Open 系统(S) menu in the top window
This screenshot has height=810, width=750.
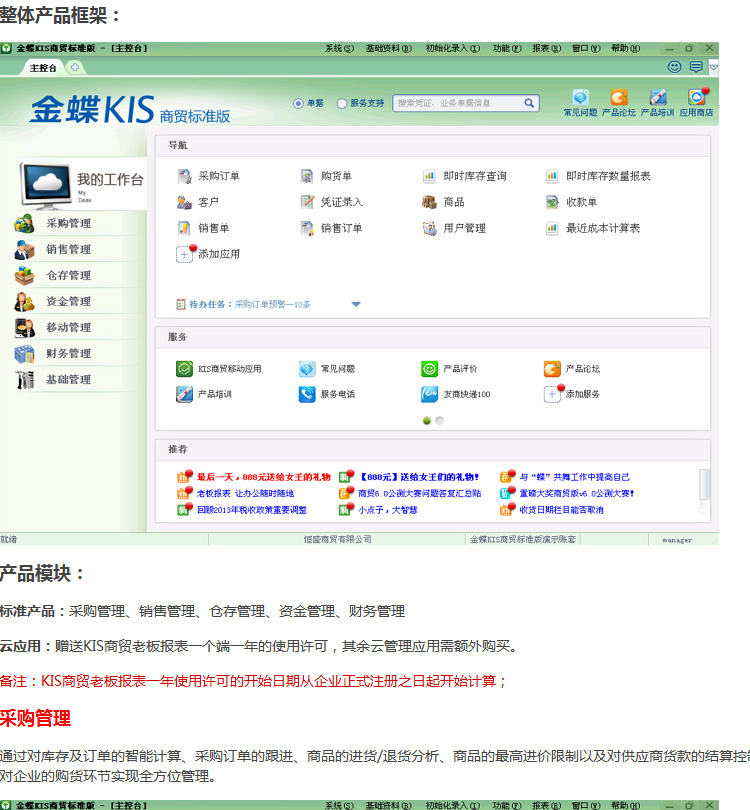339,48
